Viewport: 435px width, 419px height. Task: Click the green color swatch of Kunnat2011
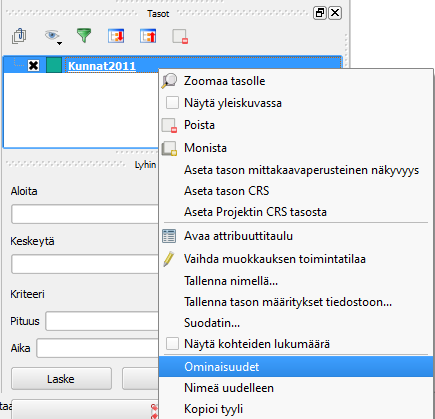tap(54, 65)
